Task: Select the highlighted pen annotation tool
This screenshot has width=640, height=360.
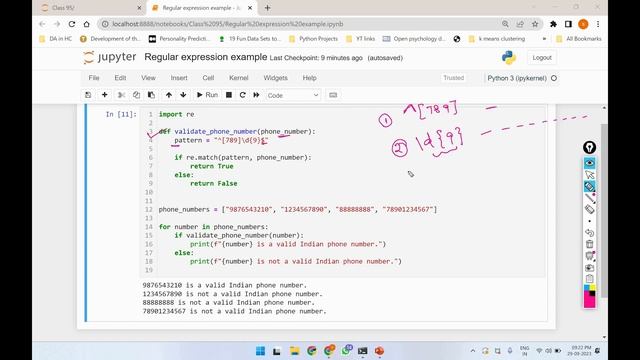Action: (x=589, y=187)
